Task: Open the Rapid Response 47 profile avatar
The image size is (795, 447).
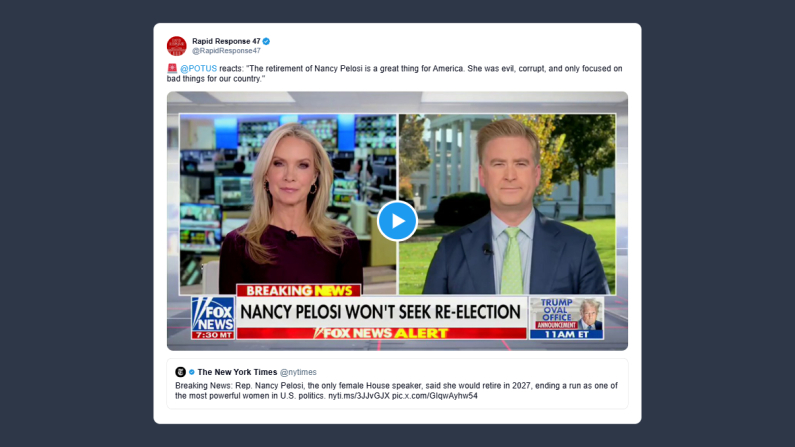Action: click(x=176, y=46)
